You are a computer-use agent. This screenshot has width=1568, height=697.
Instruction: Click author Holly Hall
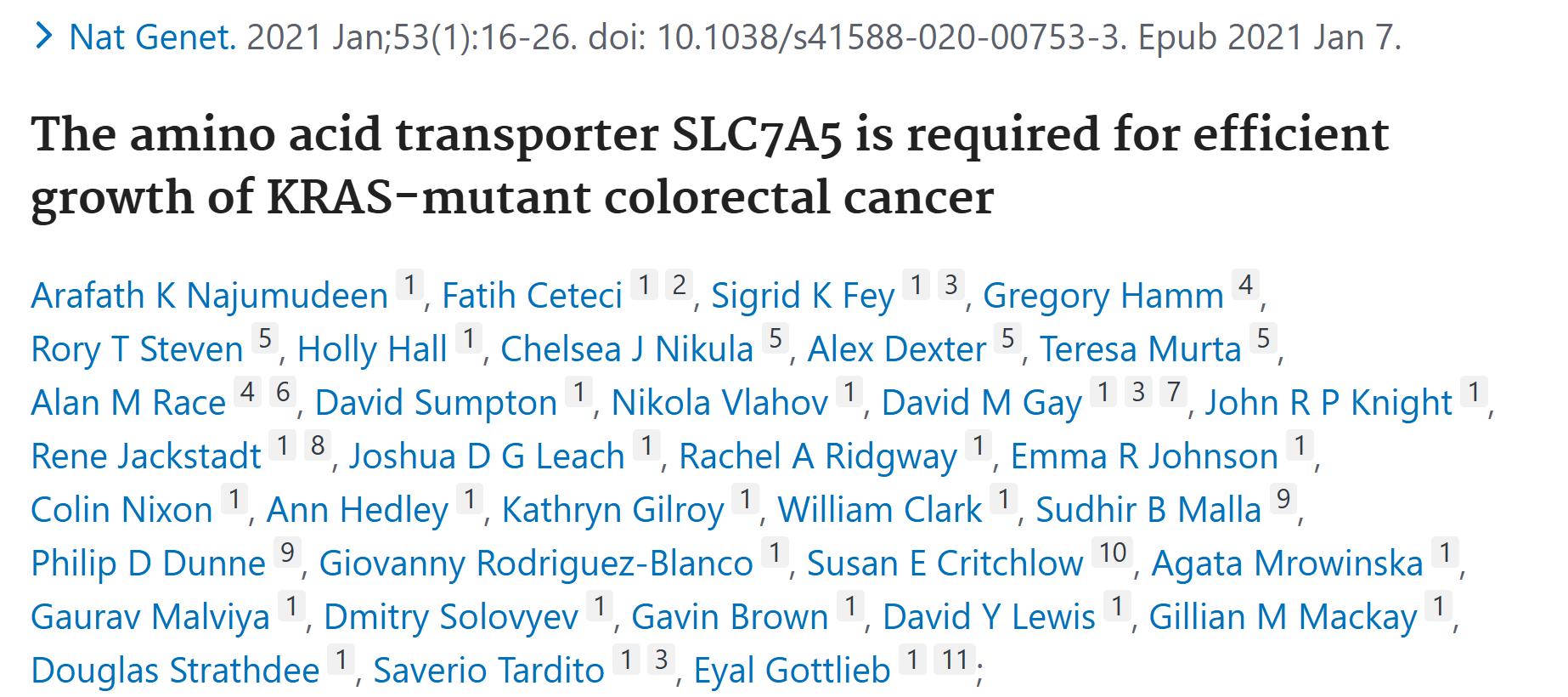tap(371, 349)
